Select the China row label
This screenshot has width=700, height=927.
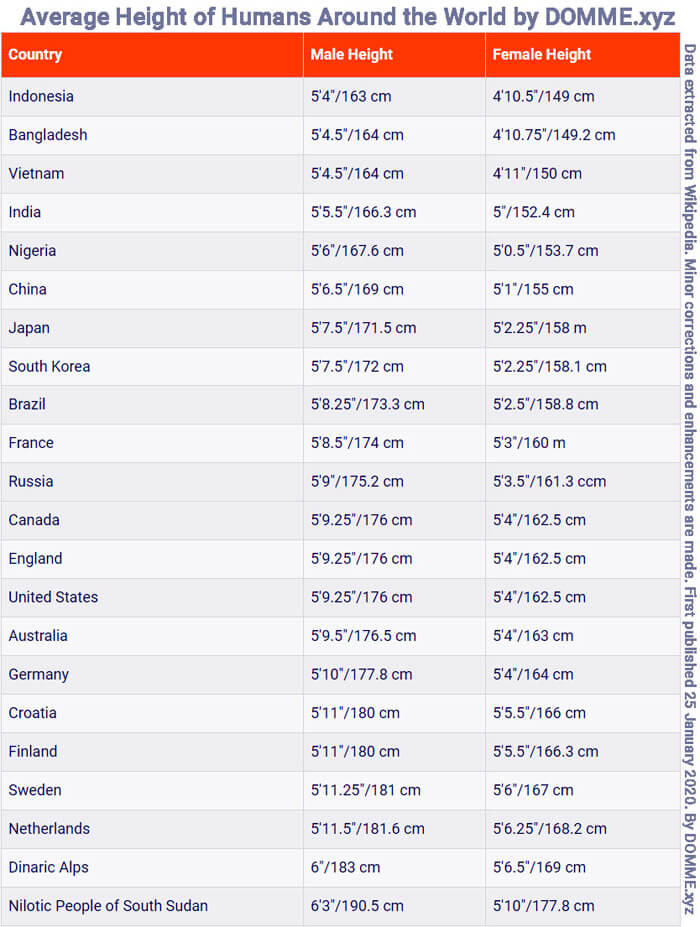(x=27, y=289)
